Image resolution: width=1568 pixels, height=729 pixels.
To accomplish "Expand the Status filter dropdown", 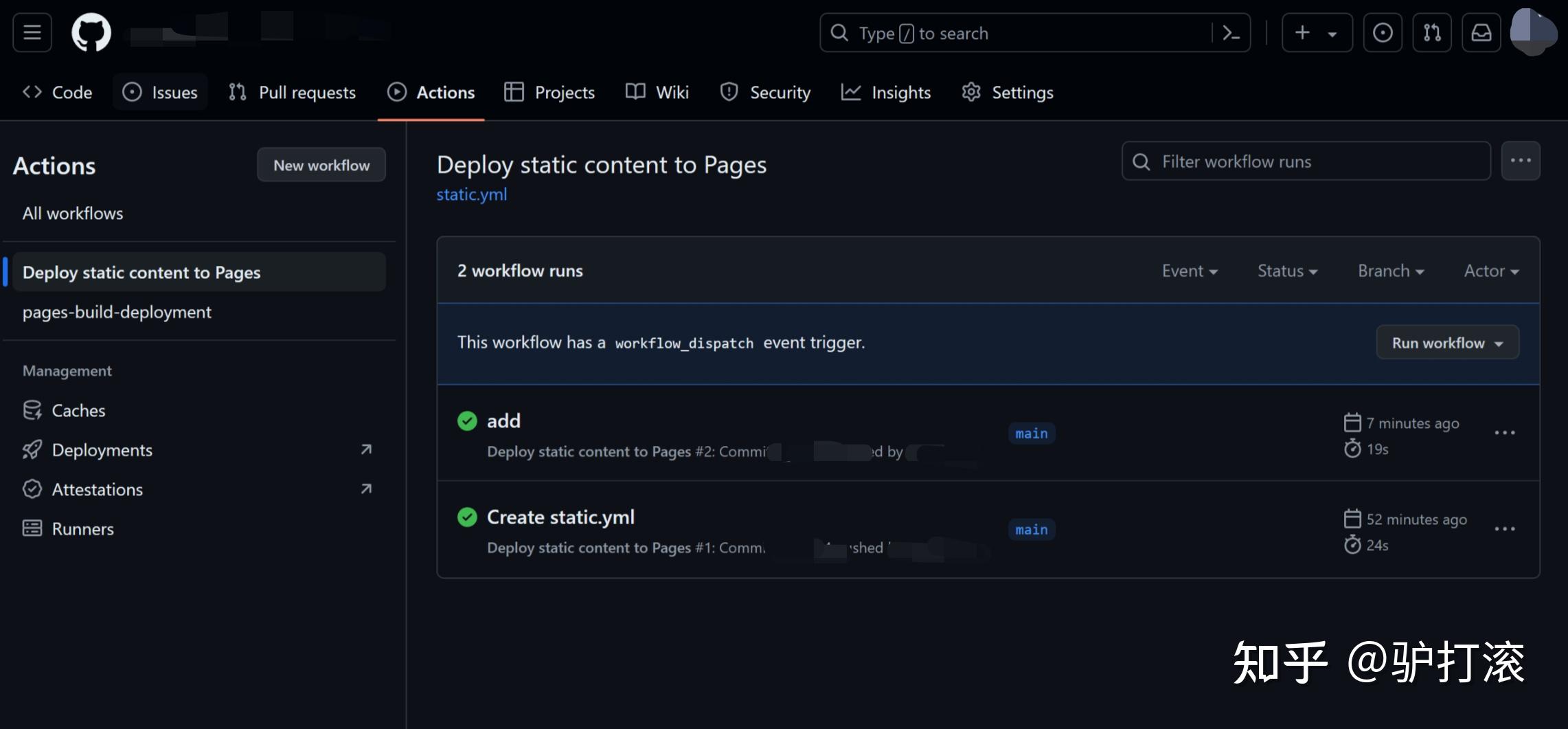I will [x=1287, y=271].
